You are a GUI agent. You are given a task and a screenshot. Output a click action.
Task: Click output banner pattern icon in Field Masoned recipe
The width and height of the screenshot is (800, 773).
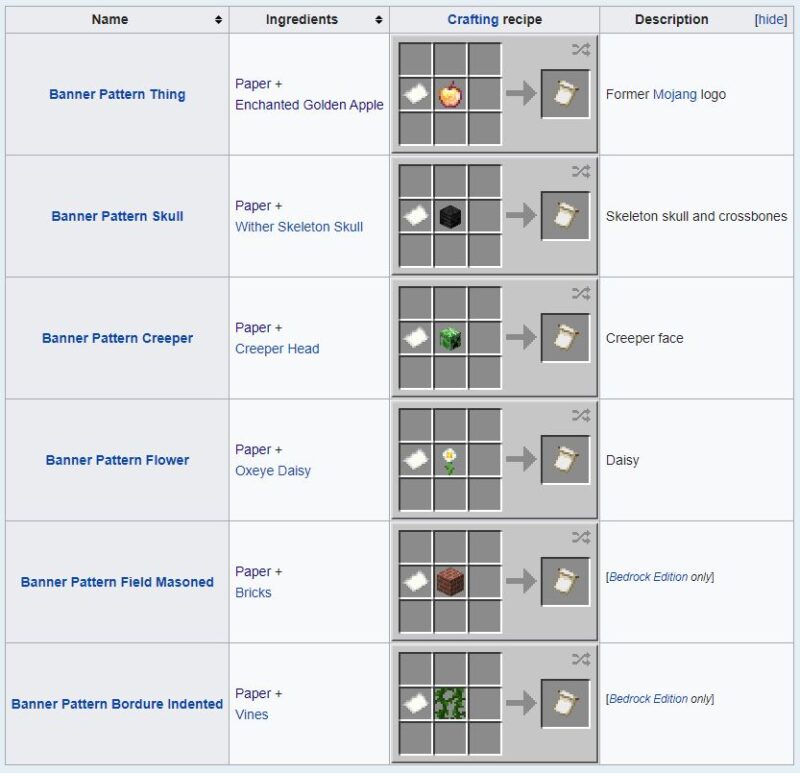click(565, 582)
